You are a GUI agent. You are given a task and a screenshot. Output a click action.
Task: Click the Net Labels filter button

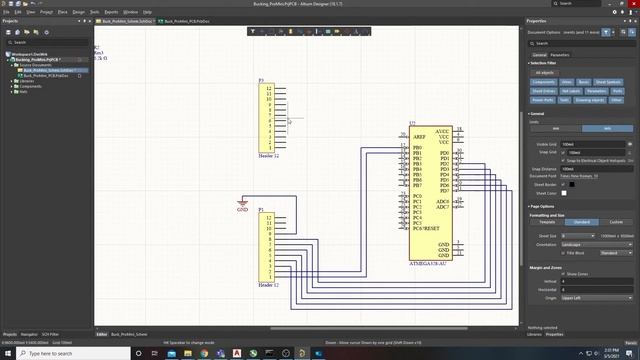(571, 91)
